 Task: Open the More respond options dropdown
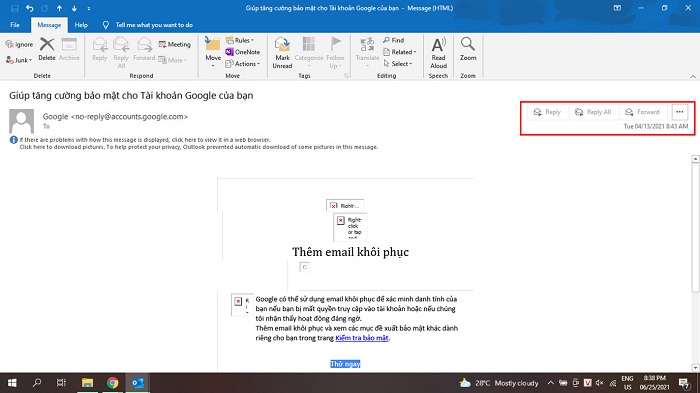[x=173, y=60]
